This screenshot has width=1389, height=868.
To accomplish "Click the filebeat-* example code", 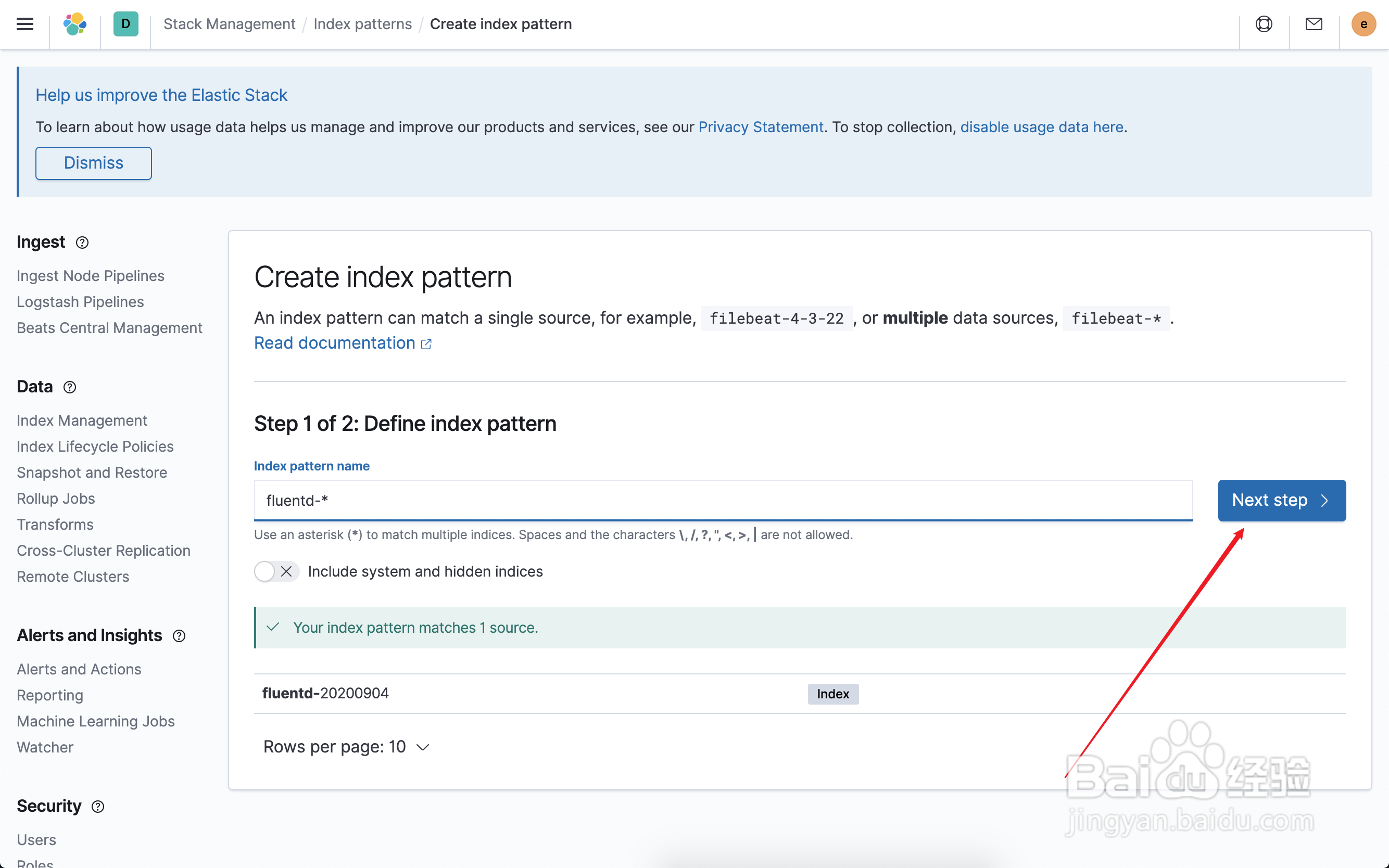I will click(1116, 318).
